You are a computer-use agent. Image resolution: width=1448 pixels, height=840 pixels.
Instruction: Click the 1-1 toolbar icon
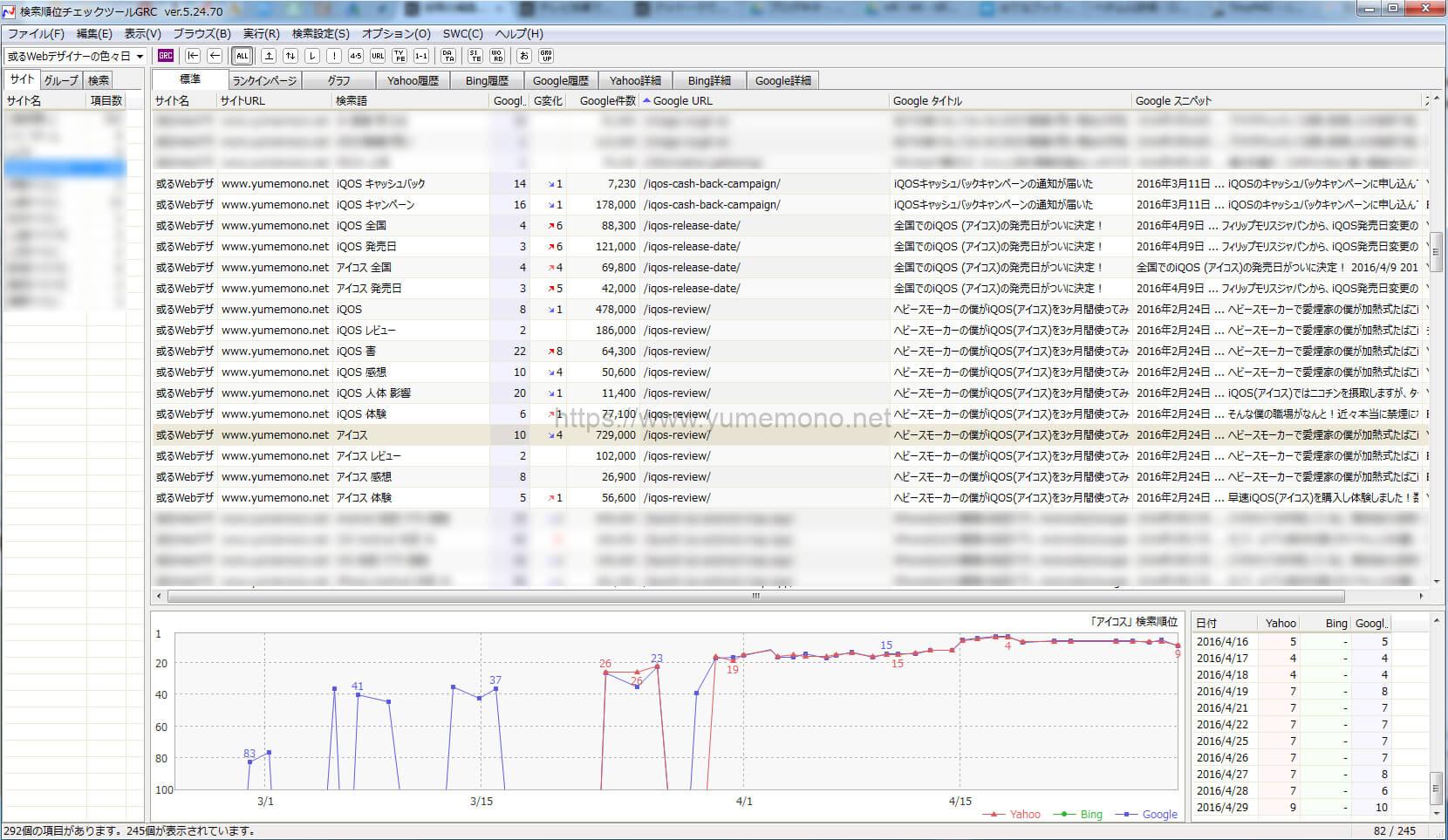pos(421,56)
